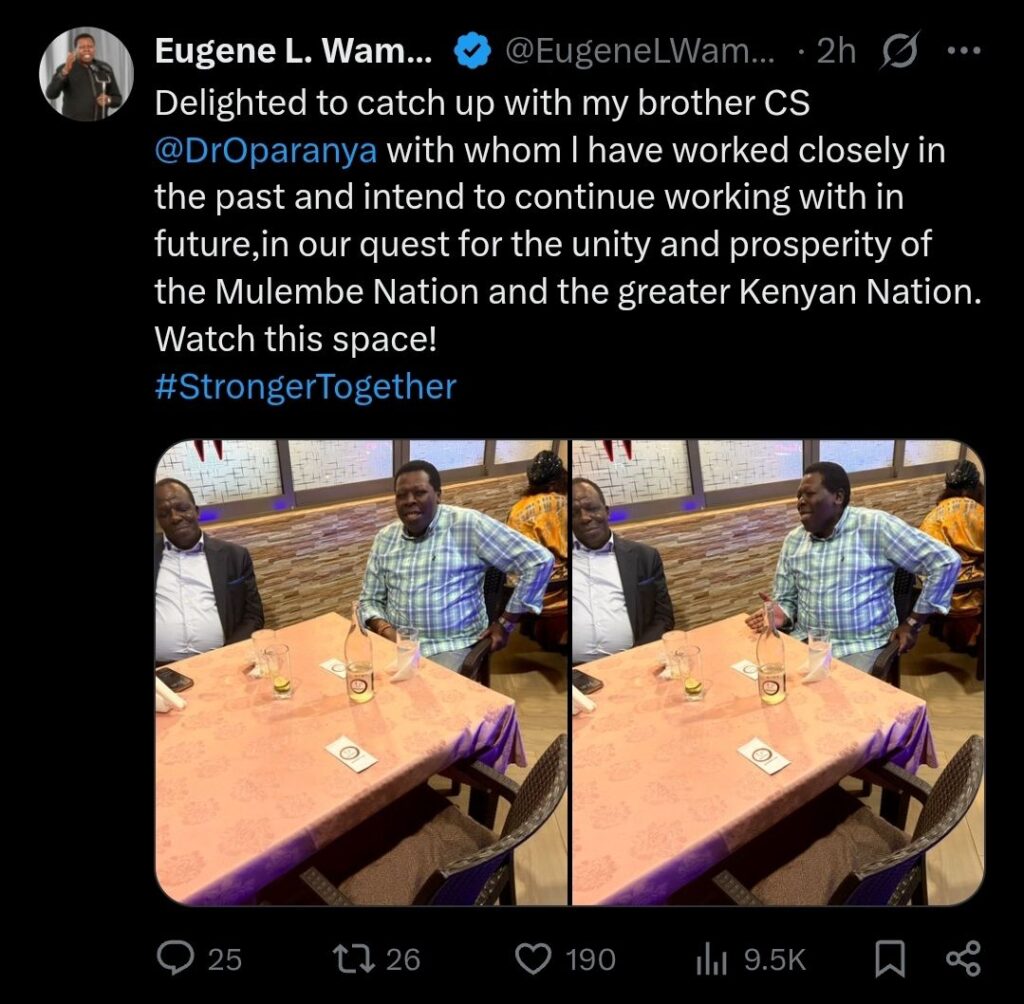Open the three-dot more options menu
The height and width of the screenshot is (1004, 1024).
tap(963, 52)
